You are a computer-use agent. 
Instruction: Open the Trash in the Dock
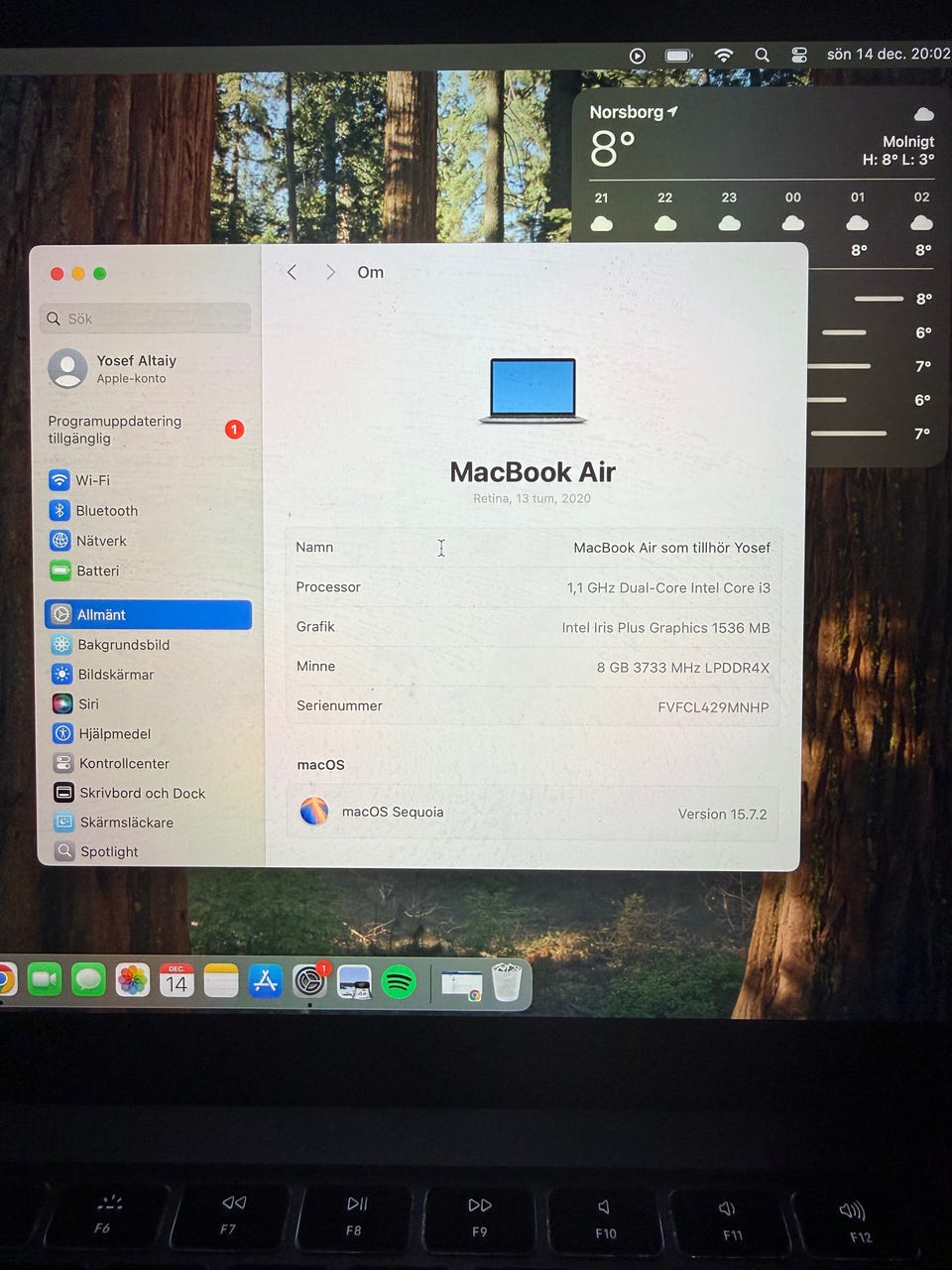point(507,983)
